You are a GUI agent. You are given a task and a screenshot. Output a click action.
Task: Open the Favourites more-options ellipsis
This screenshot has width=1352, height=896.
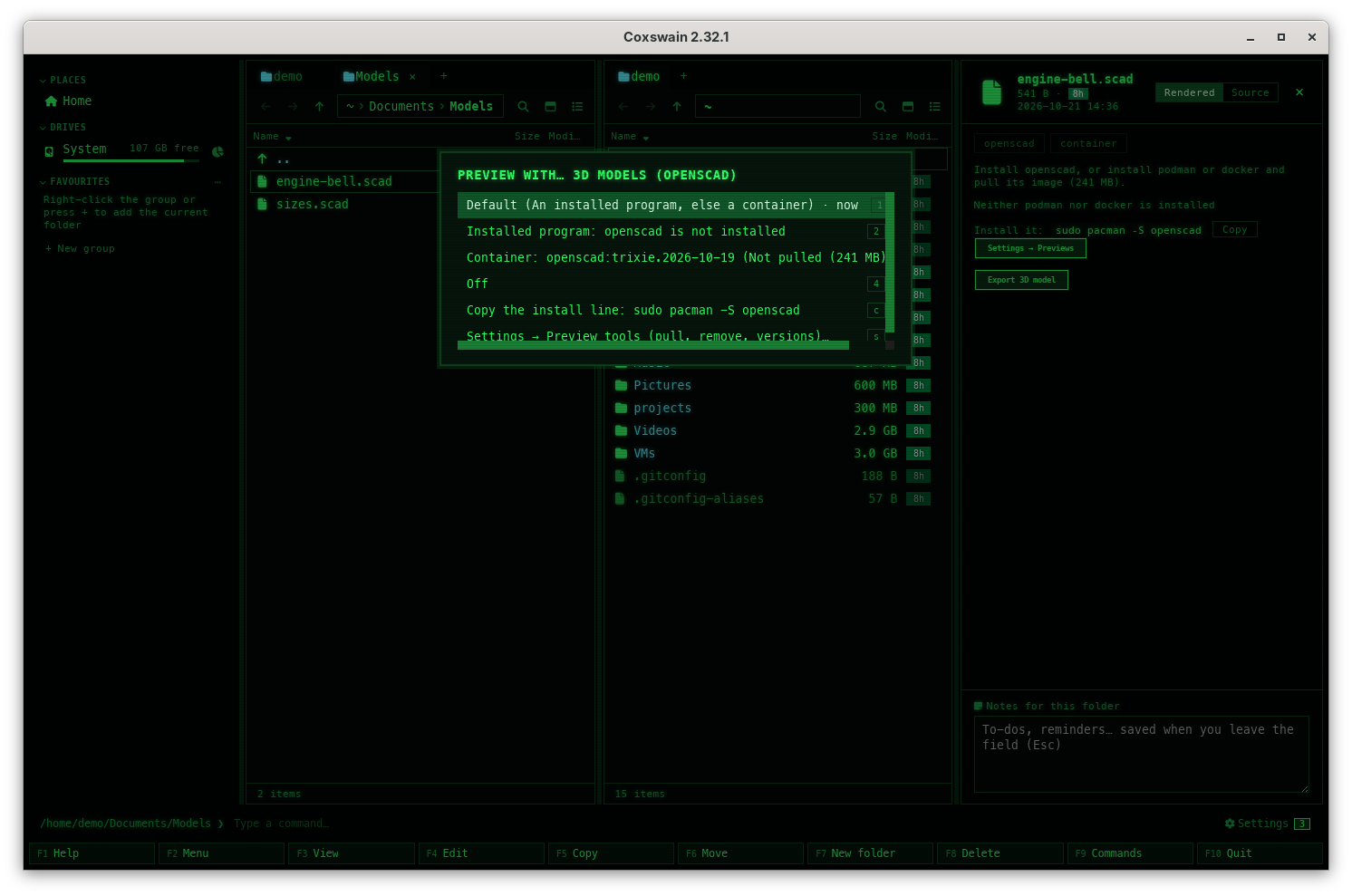tap(217, 182)
